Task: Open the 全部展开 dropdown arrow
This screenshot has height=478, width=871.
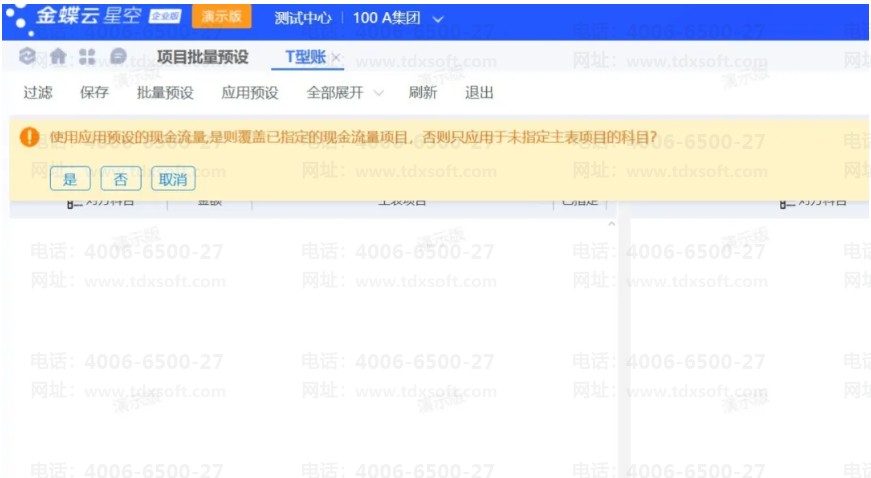Action: click(378, 93)
